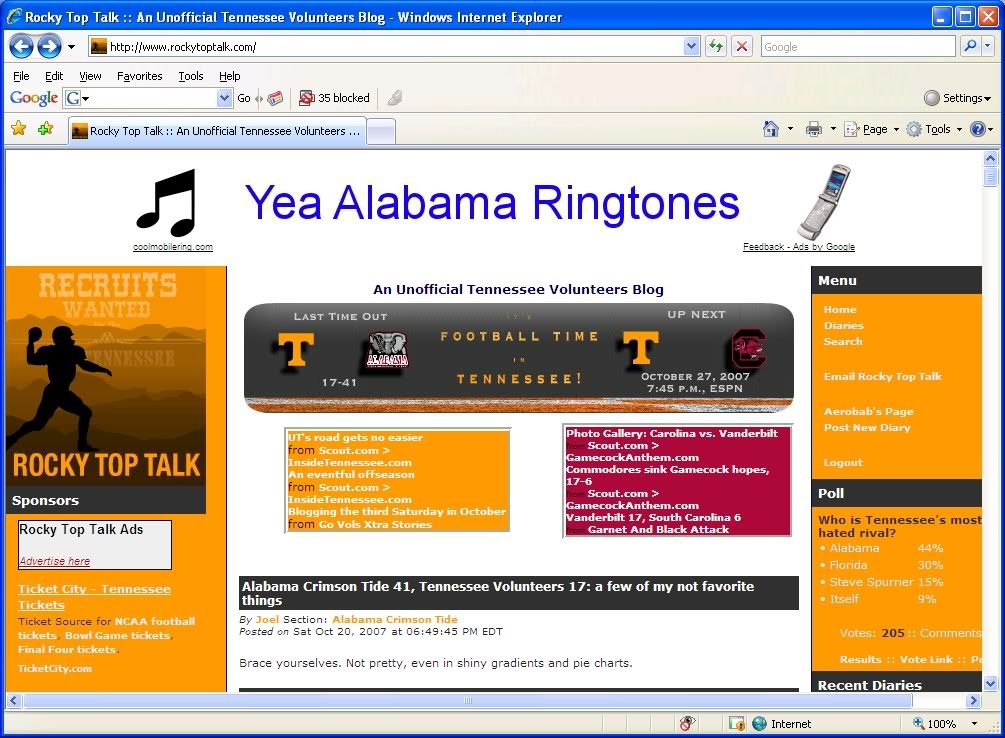Click Home in the site Menu

point(840,310)
